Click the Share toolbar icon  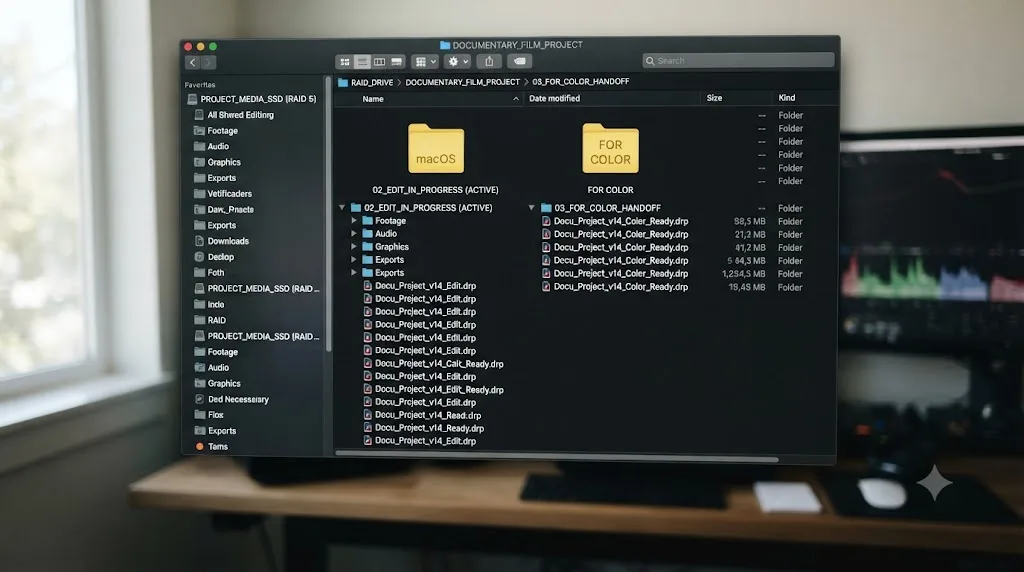[x=489, y=61]
